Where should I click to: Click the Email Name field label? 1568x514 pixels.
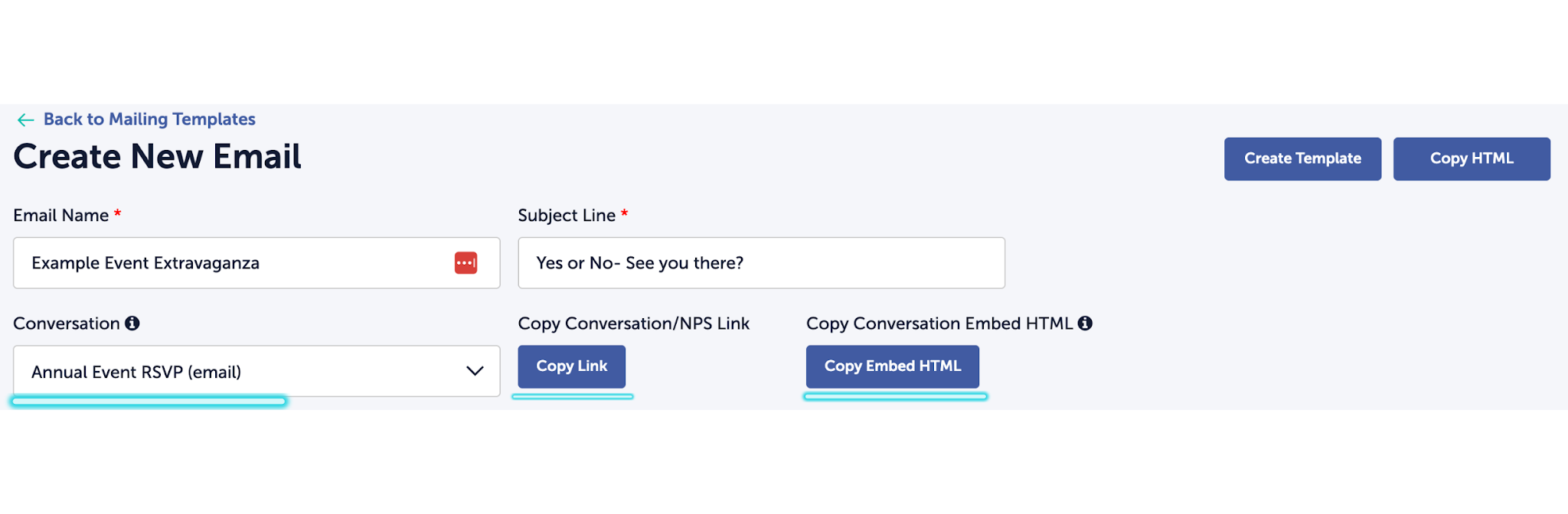60,216
